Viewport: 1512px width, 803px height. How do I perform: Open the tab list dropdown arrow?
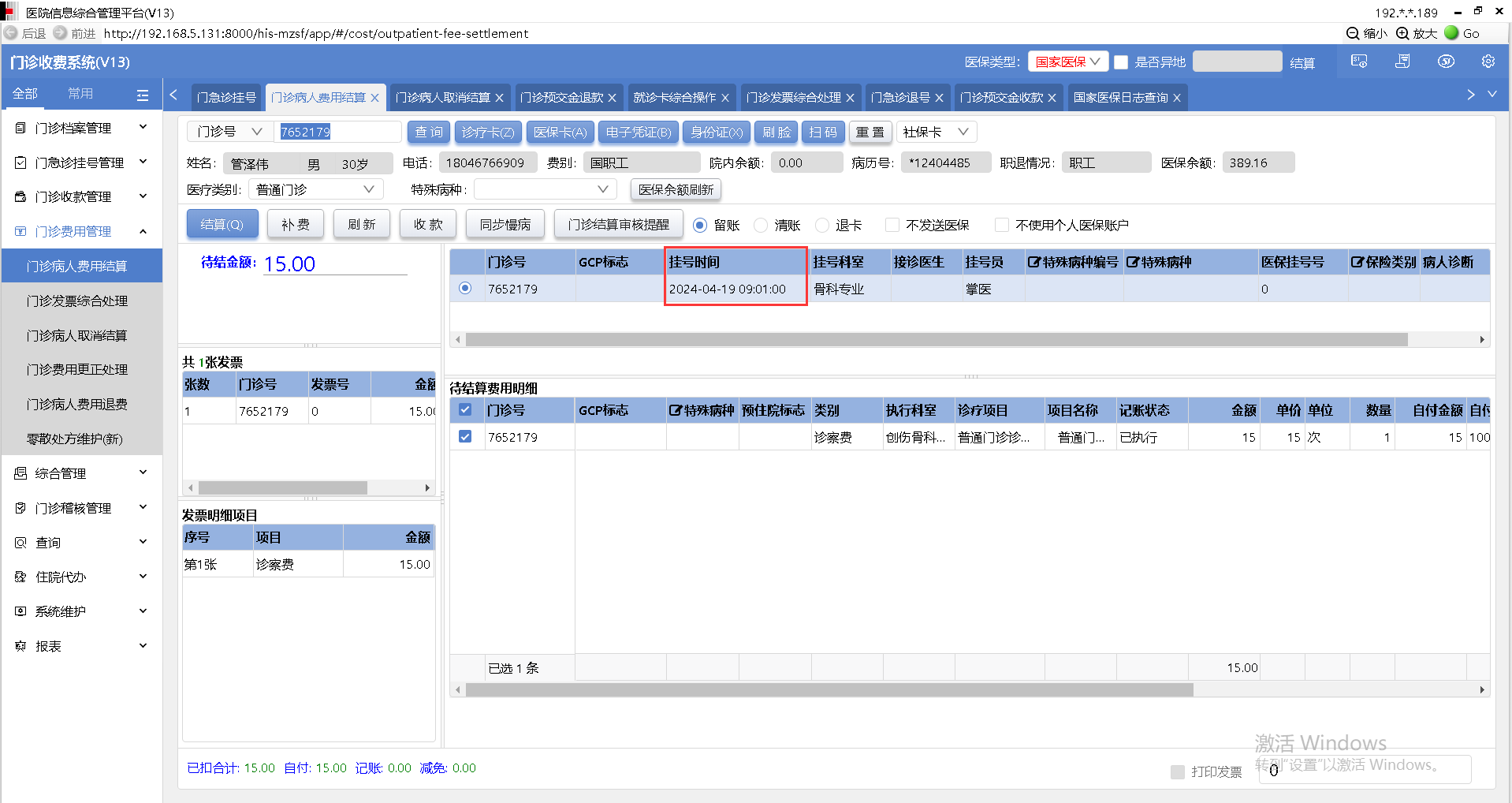pos(1492,95)
